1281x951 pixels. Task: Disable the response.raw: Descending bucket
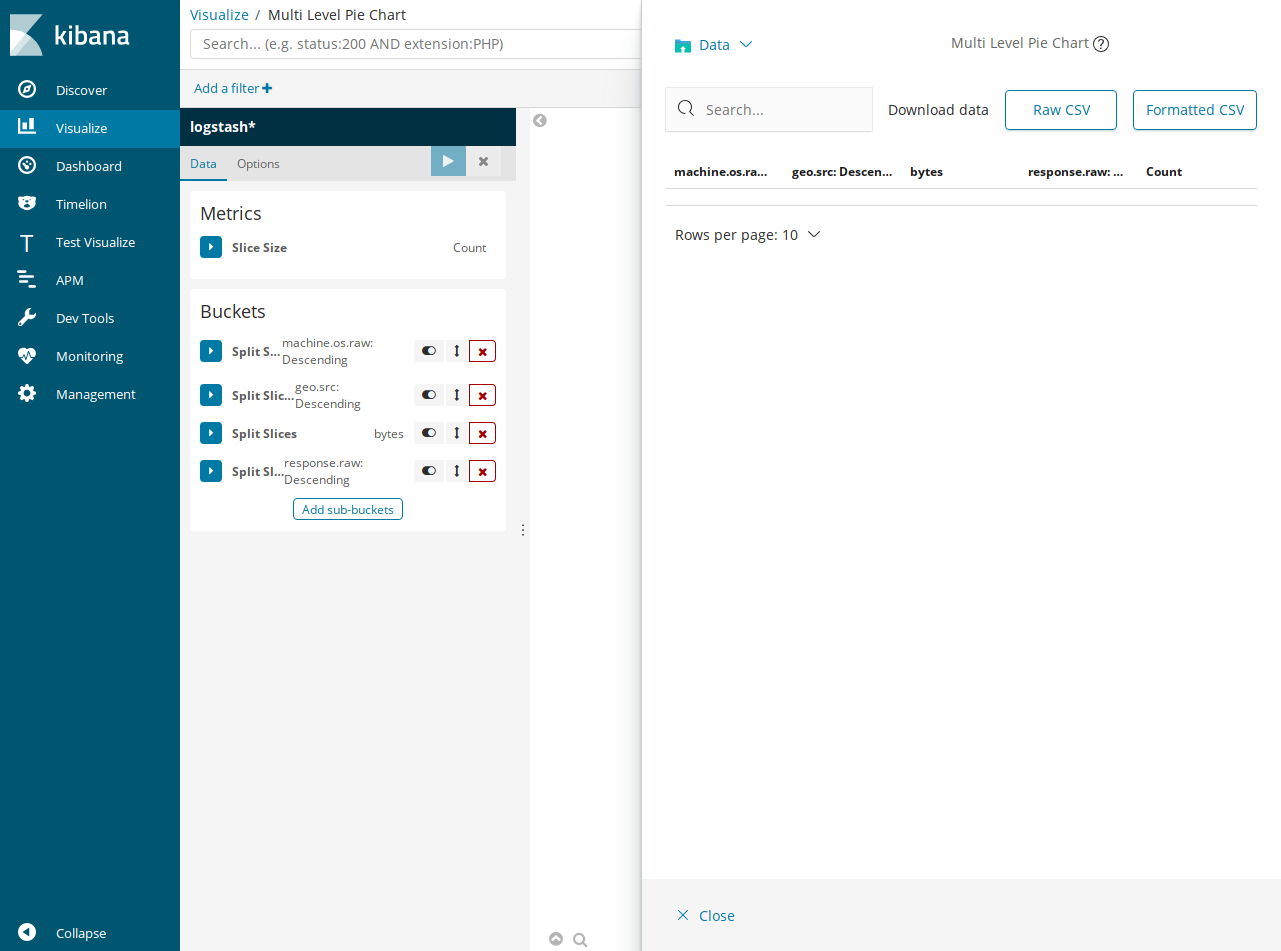tap(429, 470)
